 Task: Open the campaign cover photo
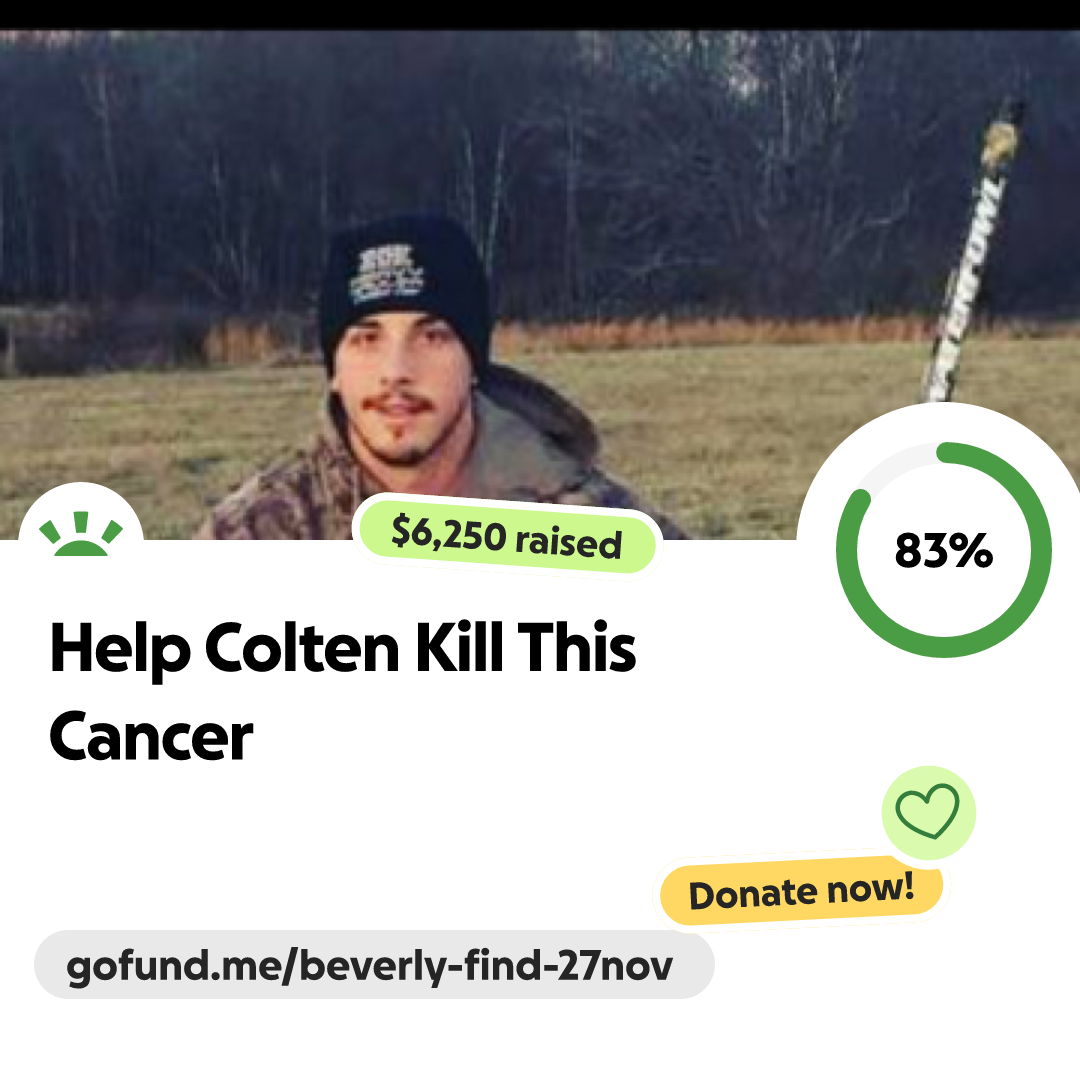pos(540,284)
